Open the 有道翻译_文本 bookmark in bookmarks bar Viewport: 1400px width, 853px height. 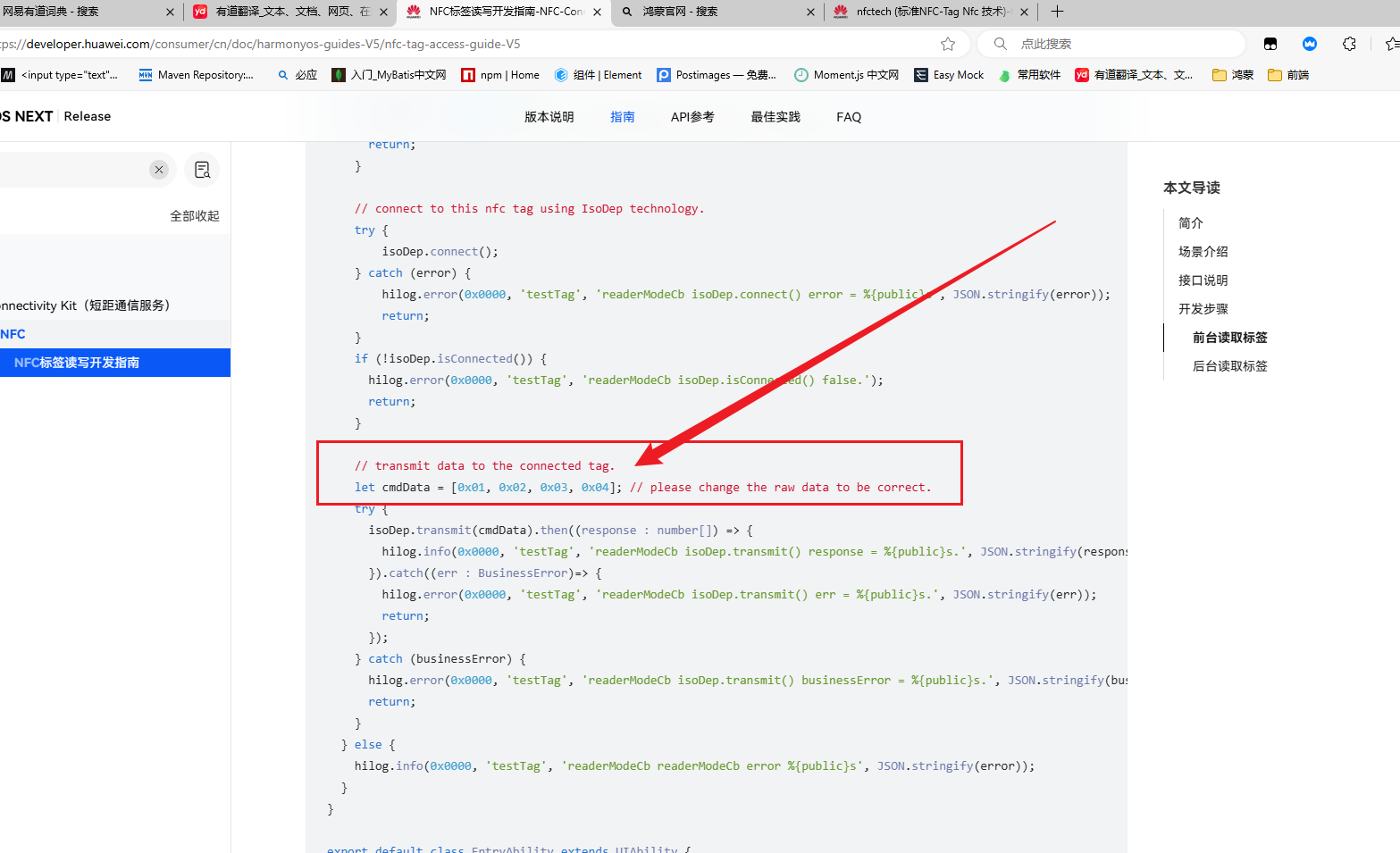click(x=1134, y=75)
